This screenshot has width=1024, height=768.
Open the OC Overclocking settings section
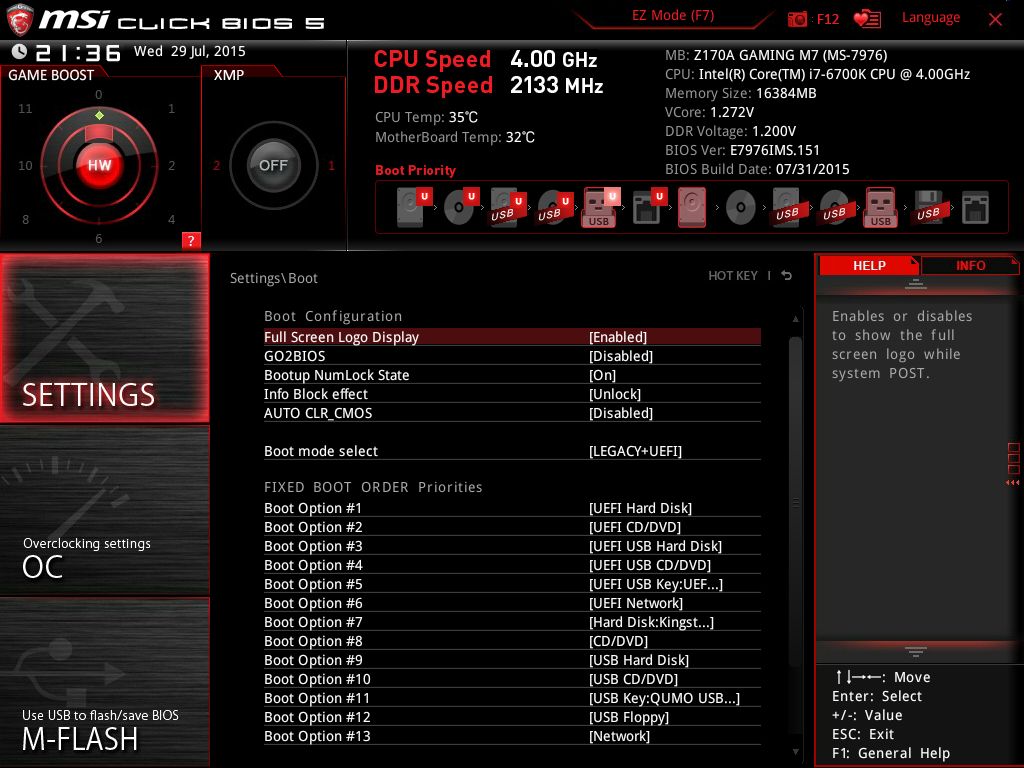coord(104,511)
